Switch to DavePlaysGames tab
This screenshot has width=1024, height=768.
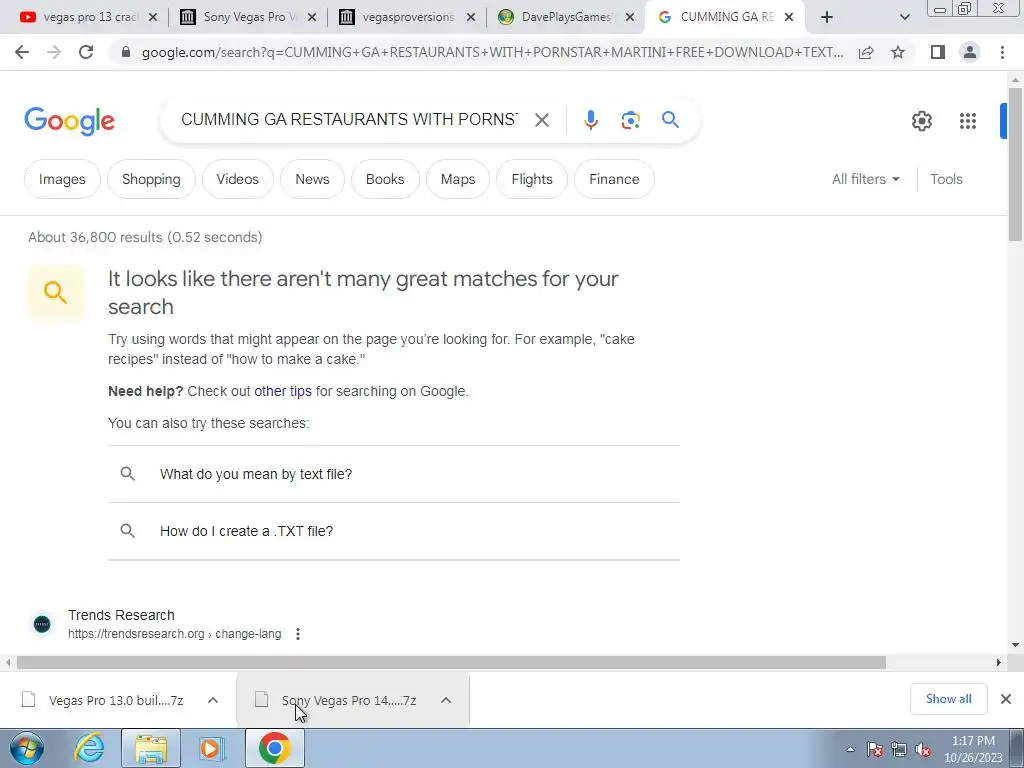point(566,17)
